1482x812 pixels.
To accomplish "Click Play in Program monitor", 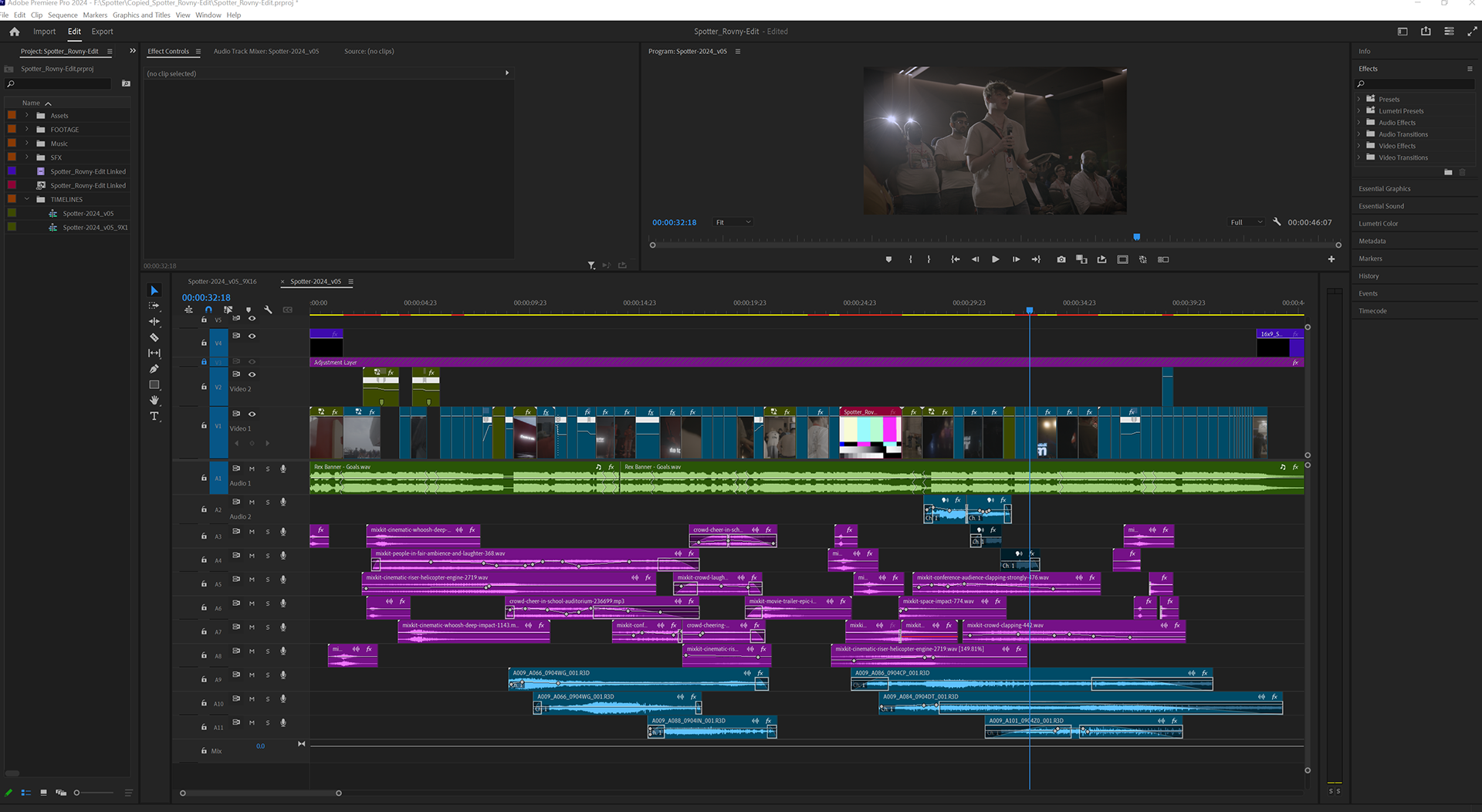I will tap(995, 259).
